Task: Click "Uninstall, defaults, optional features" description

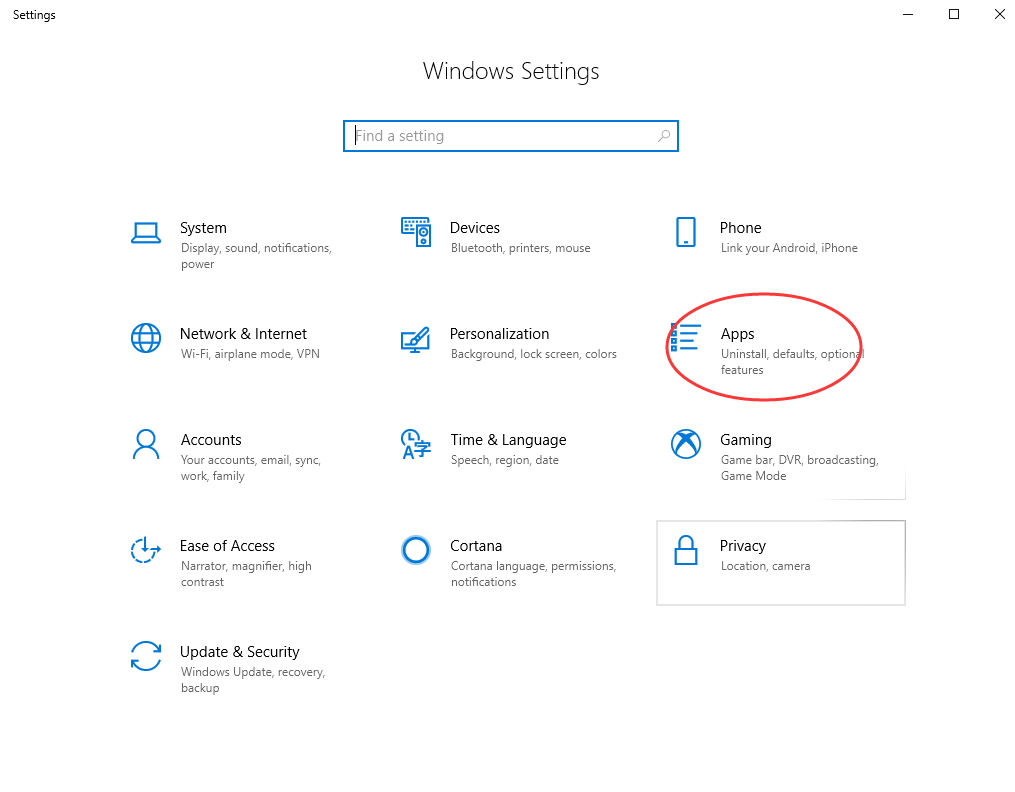Action: tap(792, 362)
